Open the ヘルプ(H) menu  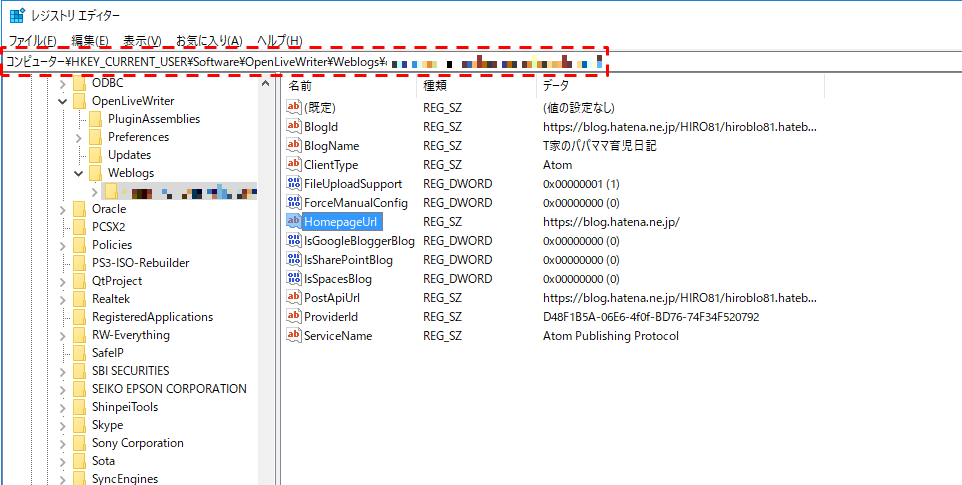tap(280, 41)
